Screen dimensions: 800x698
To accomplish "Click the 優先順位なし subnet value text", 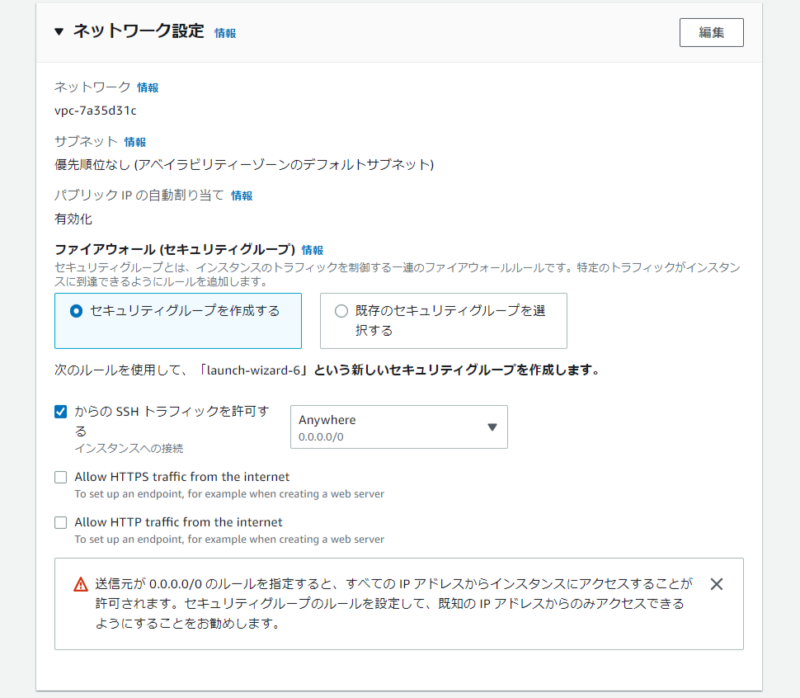I will [244, 164].
